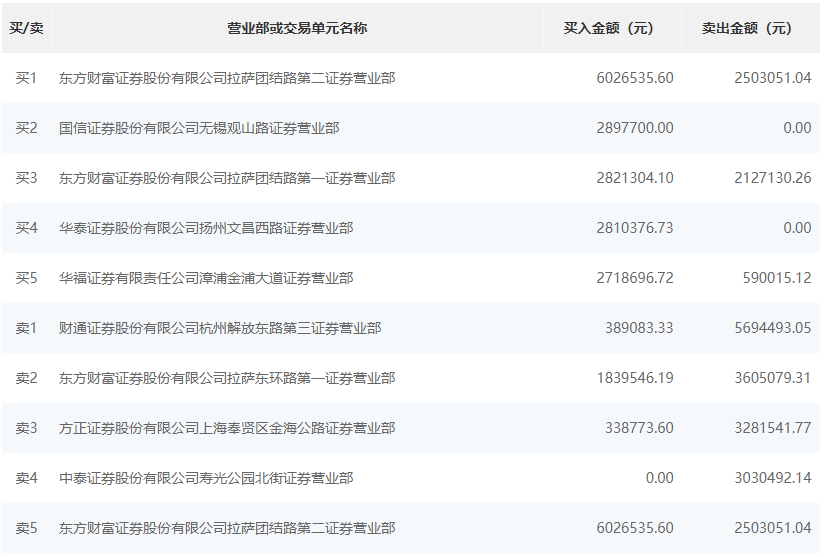Click 东方财富证券拉萨东环路第一证券营业部 name
This screenshot has width=825, height=557.
(x=227, y=378)
